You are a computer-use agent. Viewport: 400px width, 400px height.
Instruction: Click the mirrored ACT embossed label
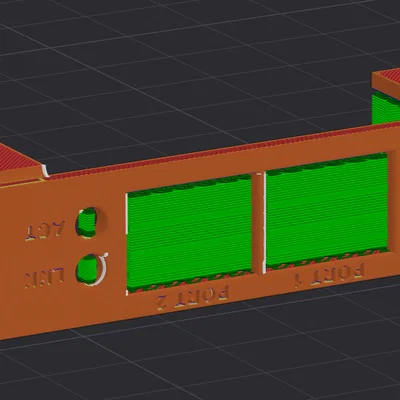pos(46,231)
